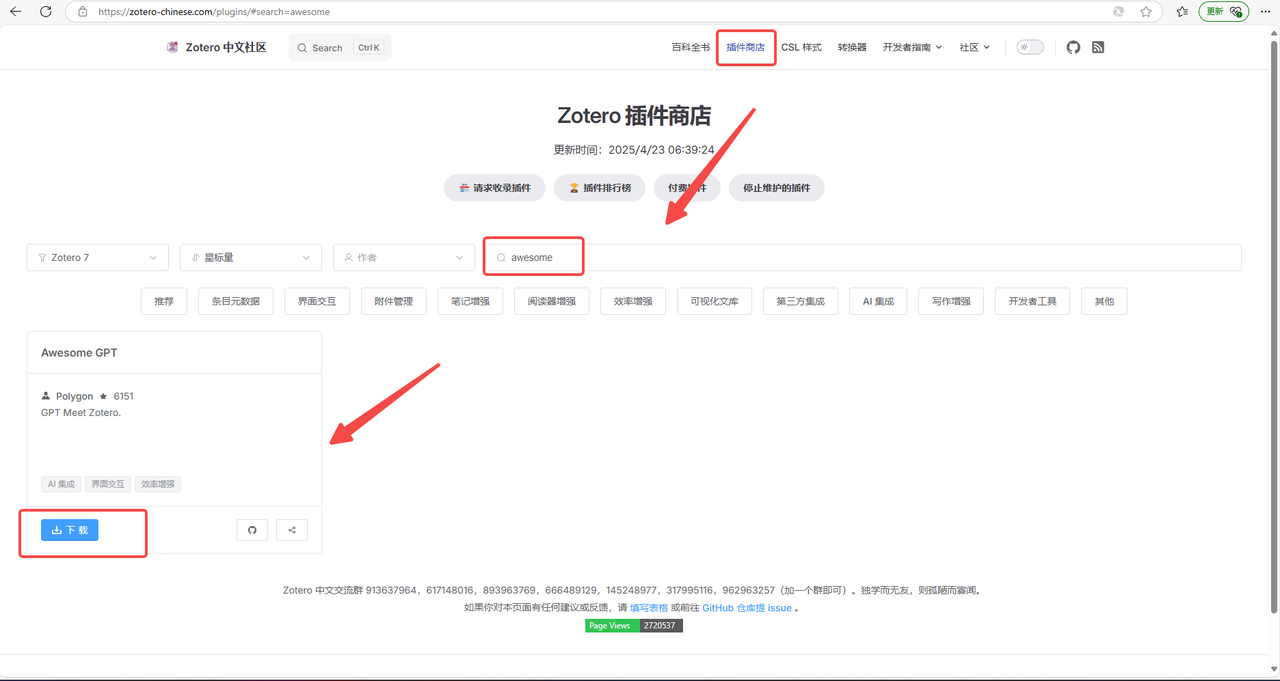Image resolution: width=1280 pixels, height=681 pixels.
Task: Select the 笔记增强 category tag
Action: 471,301
